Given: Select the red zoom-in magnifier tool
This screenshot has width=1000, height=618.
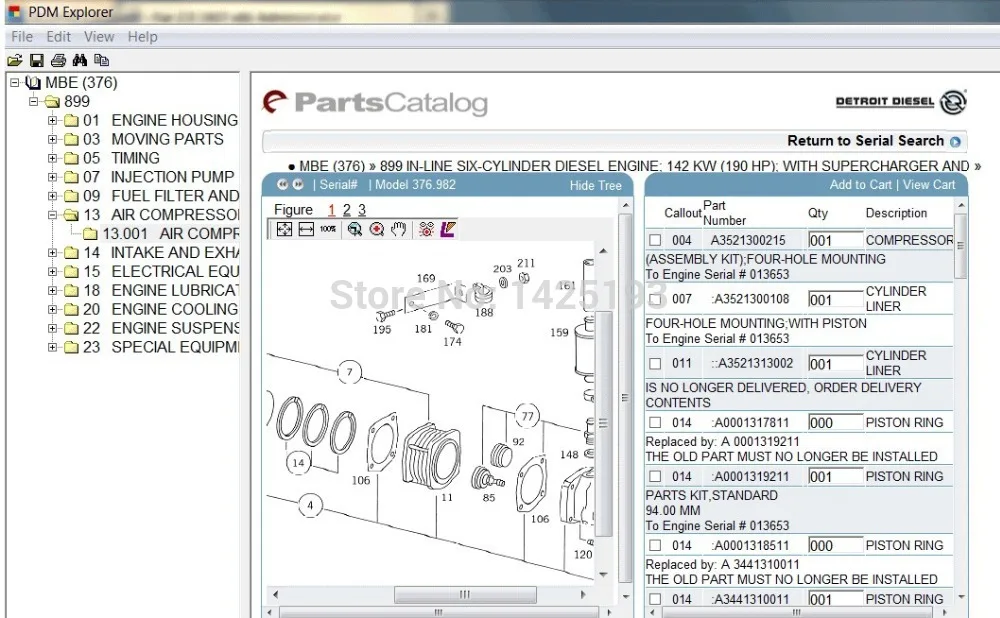Looking at the screenshot, I should pos(377,229).
